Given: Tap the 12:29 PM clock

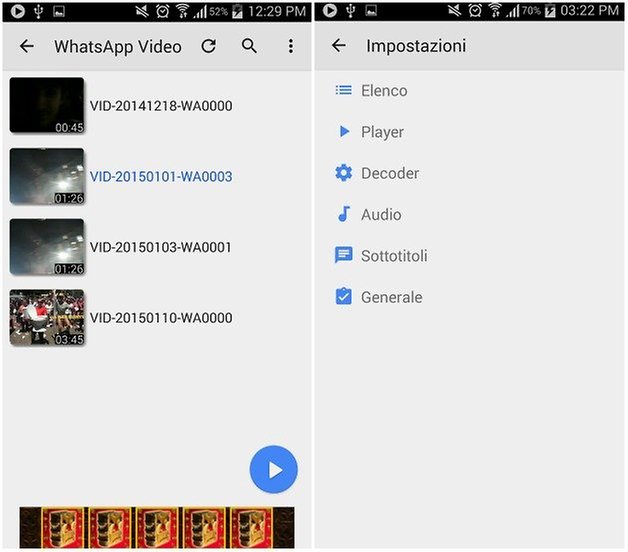Looking at the screenshot, I should click(x=277, y=11).
